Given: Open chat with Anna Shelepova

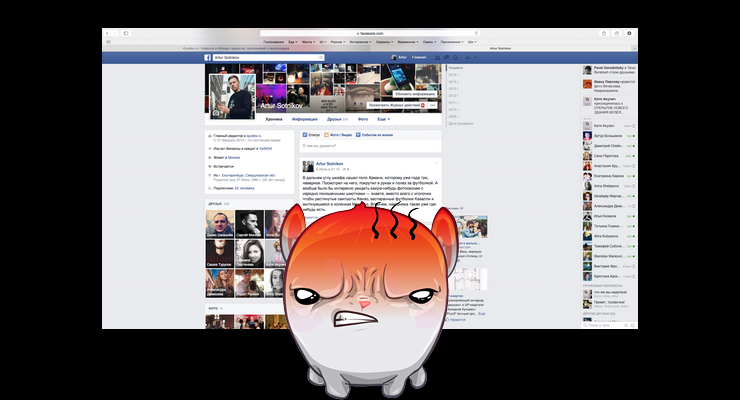Looking at the screenshot, I should tap(609, 186).
